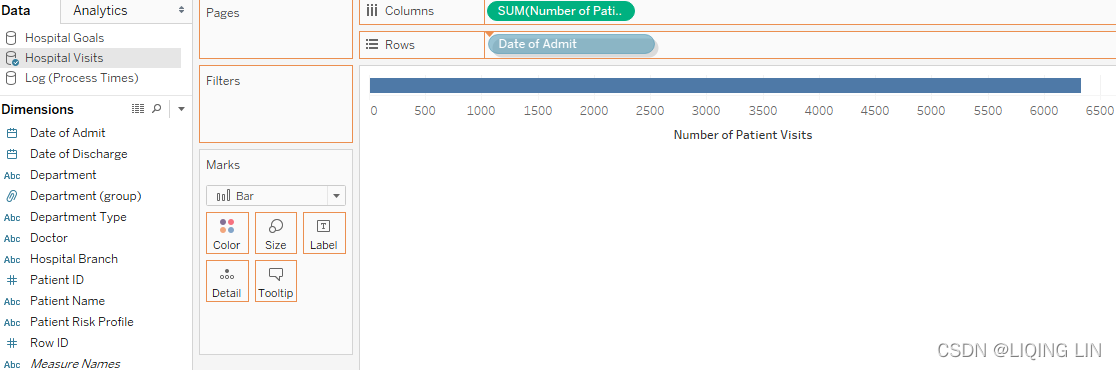Viewport: 1116px width, 370px height.
Task: Click the Abc icon beside Department Type
Action: coord(11,217)
